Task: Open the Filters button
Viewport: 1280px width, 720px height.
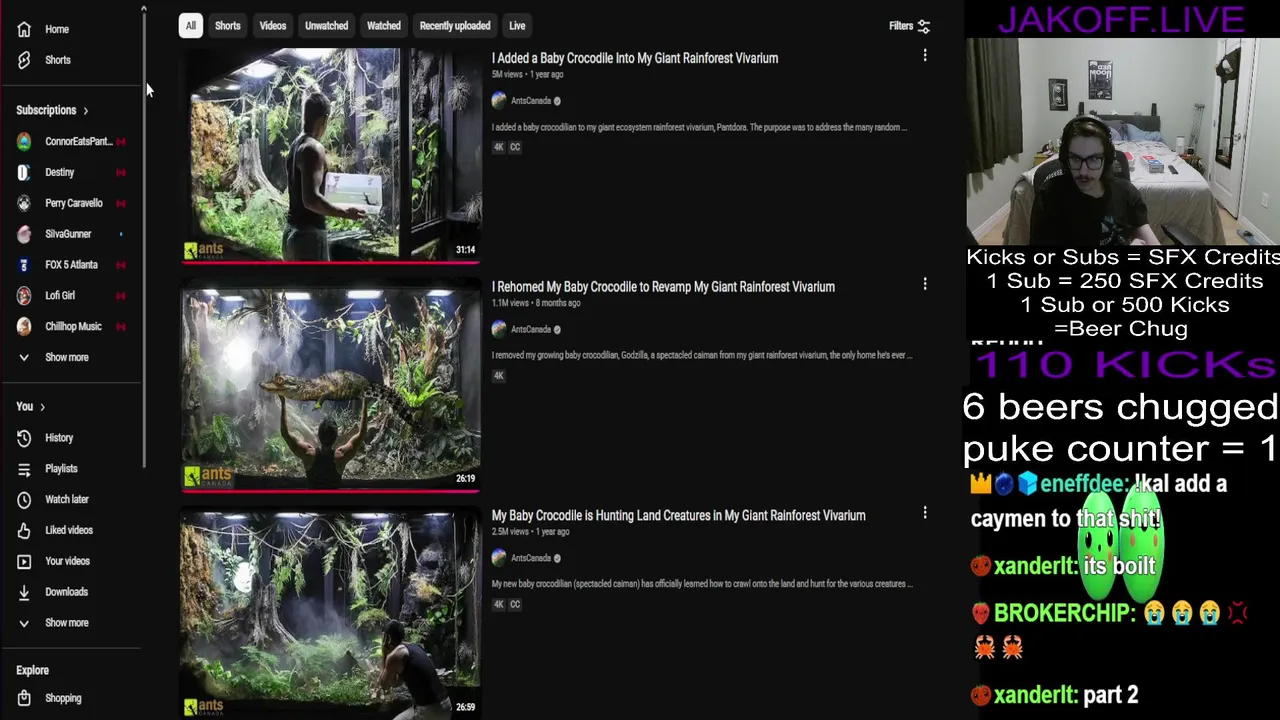Action: (909, 26)
